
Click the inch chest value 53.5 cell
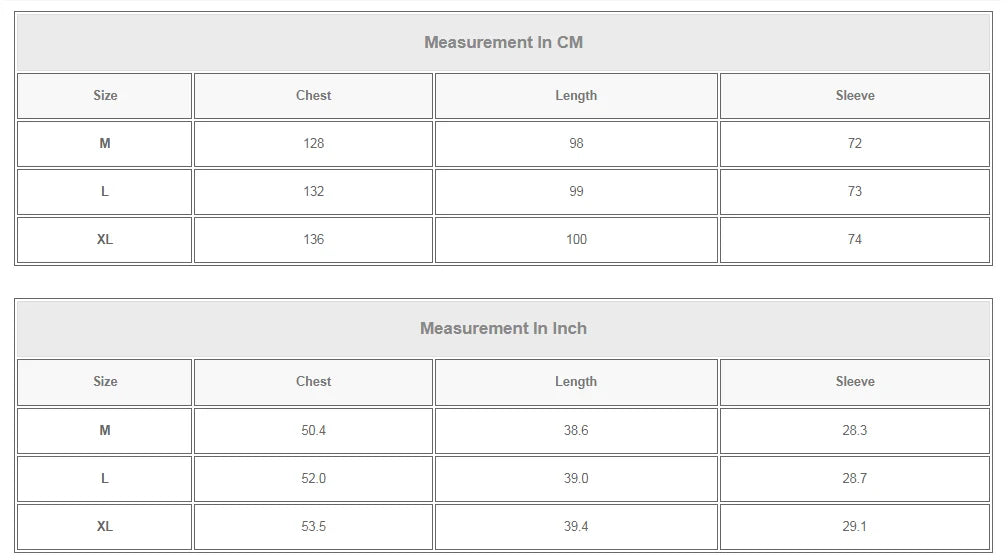pyautogui.click(x=313, y=527)
